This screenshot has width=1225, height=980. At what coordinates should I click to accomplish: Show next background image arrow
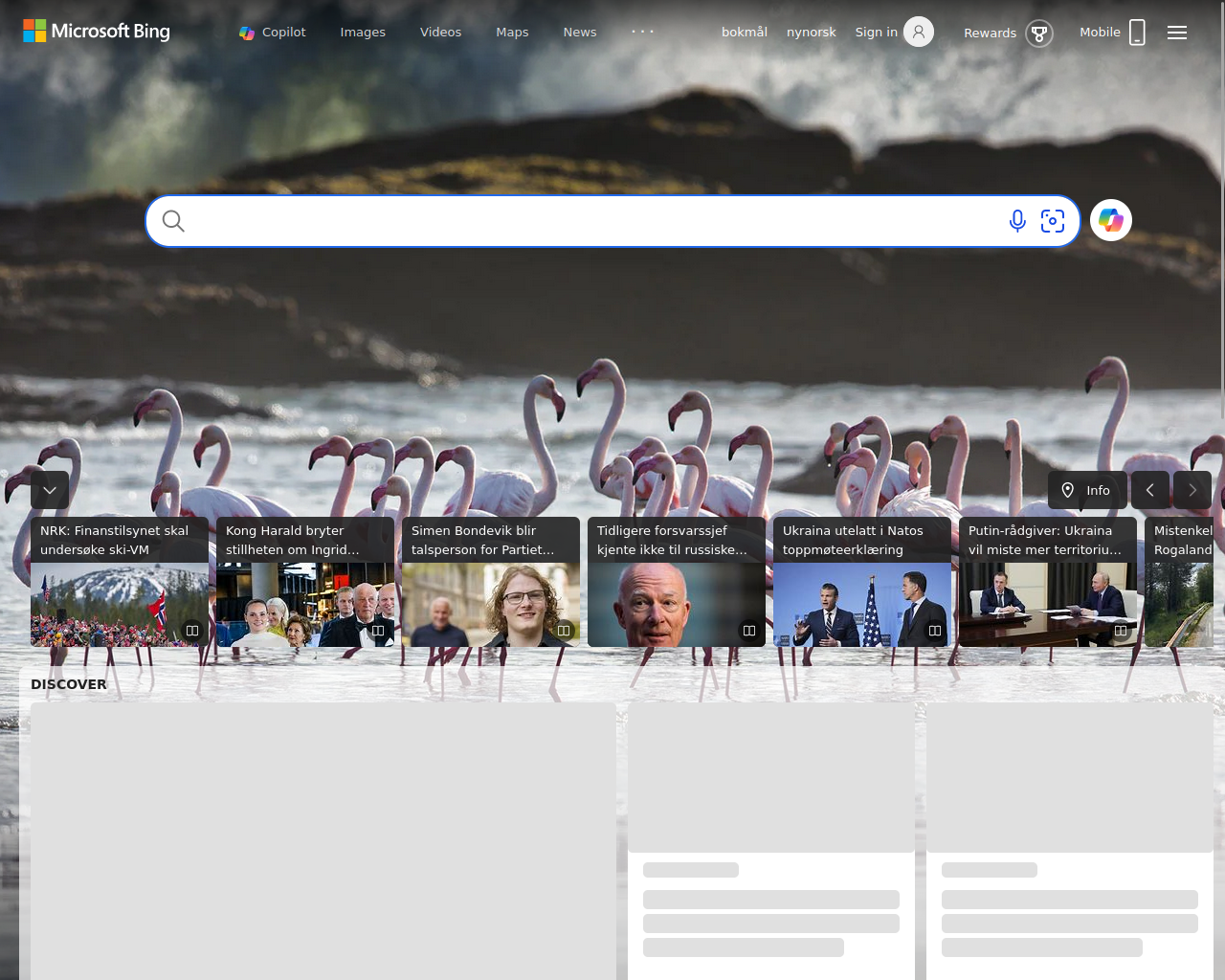tap(1192, 490)
